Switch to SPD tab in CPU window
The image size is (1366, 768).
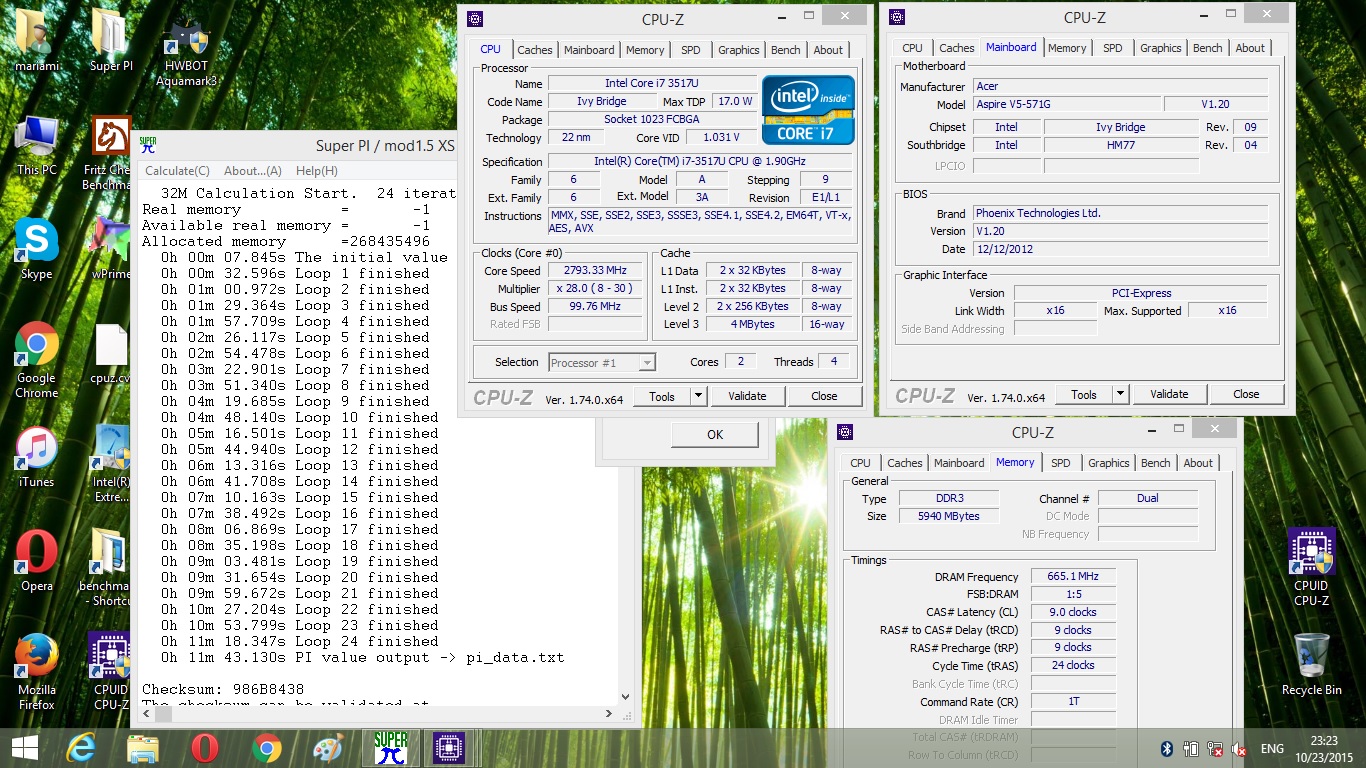coord(691,50)
